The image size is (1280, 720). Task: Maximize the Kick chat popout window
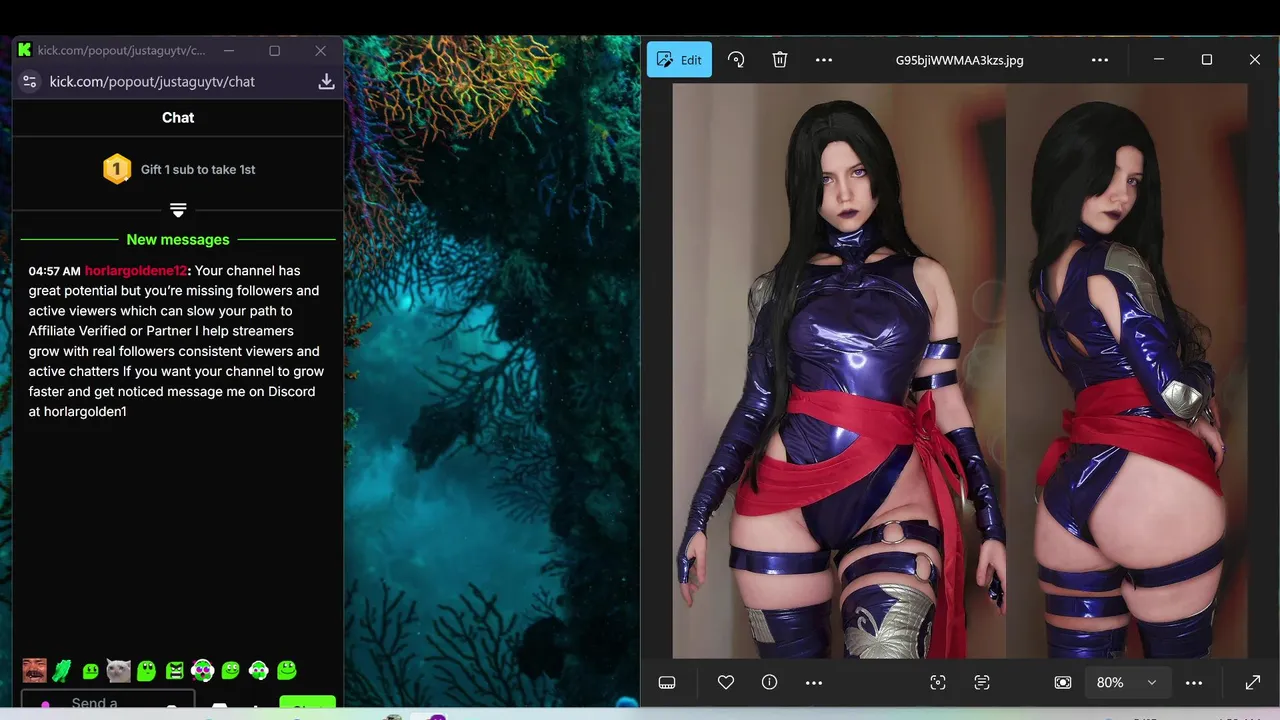click(x=274, y=50)
